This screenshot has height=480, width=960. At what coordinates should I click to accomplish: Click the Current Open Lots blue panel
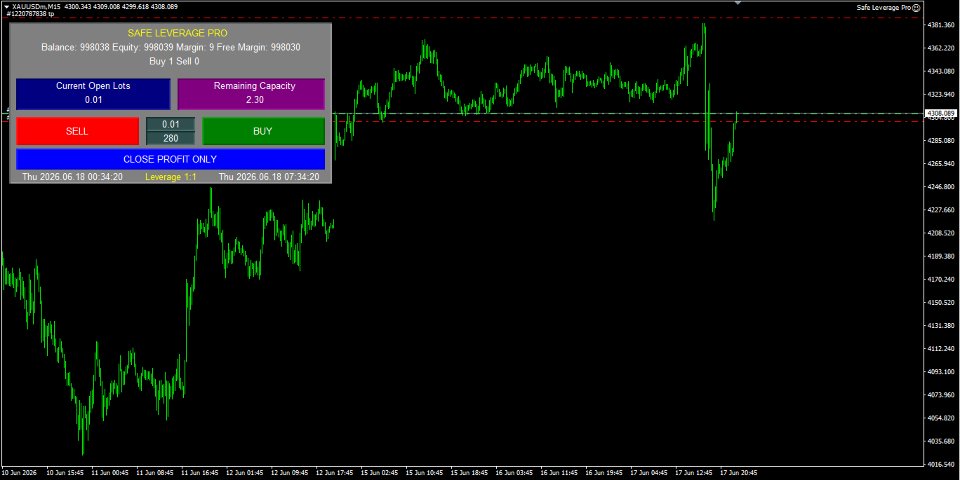(x=93, y=93)
